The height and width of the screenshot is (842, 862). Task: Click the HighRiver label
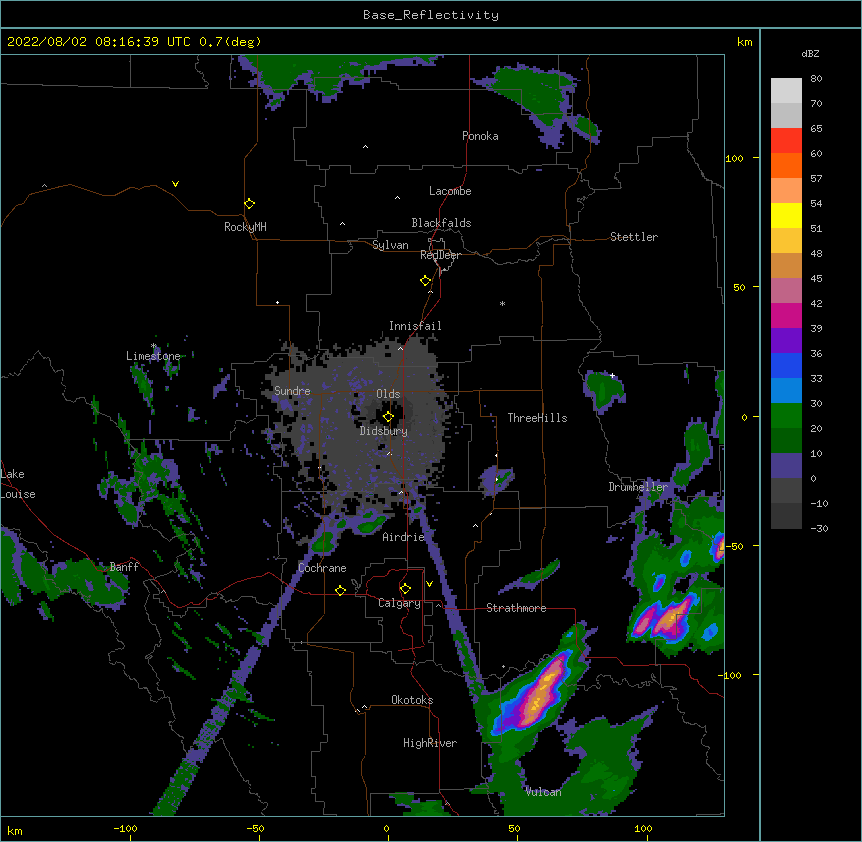(x=430, y=743)
